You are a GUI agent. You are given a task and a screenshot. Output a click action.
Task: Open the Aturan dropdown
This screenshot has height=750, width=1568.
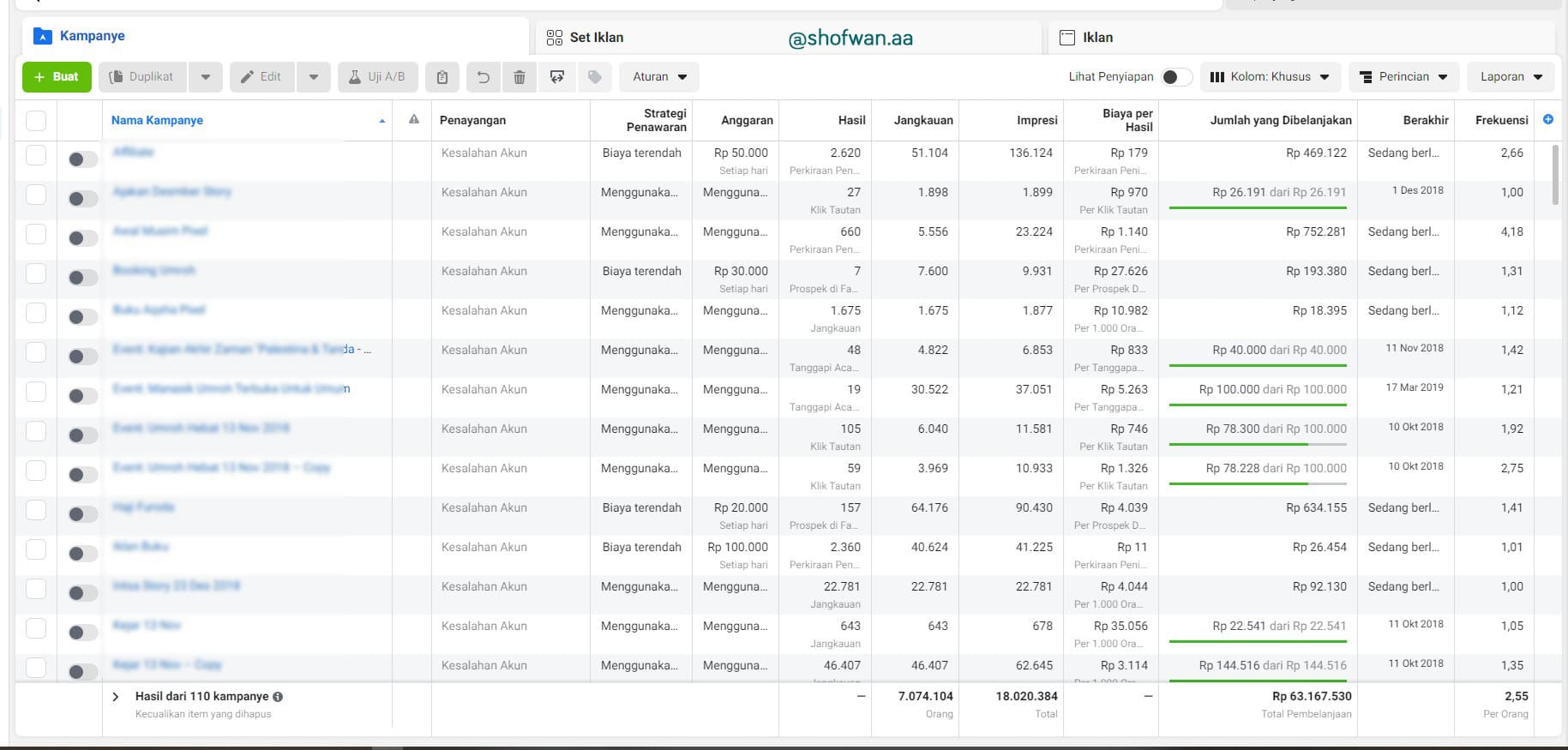click(x=659, y=77)
